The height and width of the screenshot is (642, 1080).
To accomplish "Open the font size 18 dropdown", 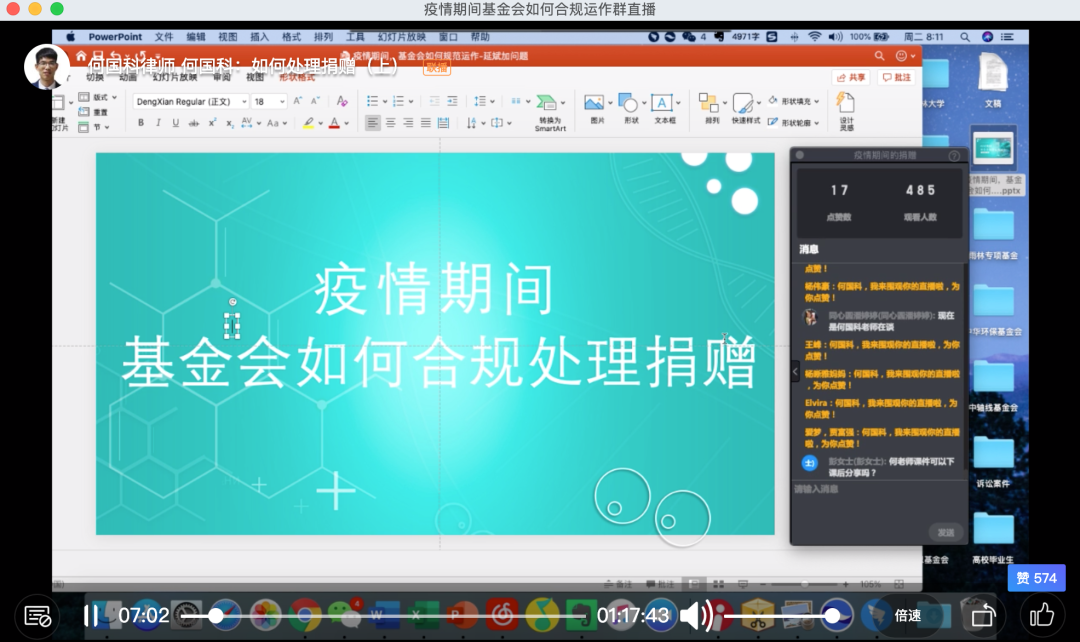I will coord(281,102).
